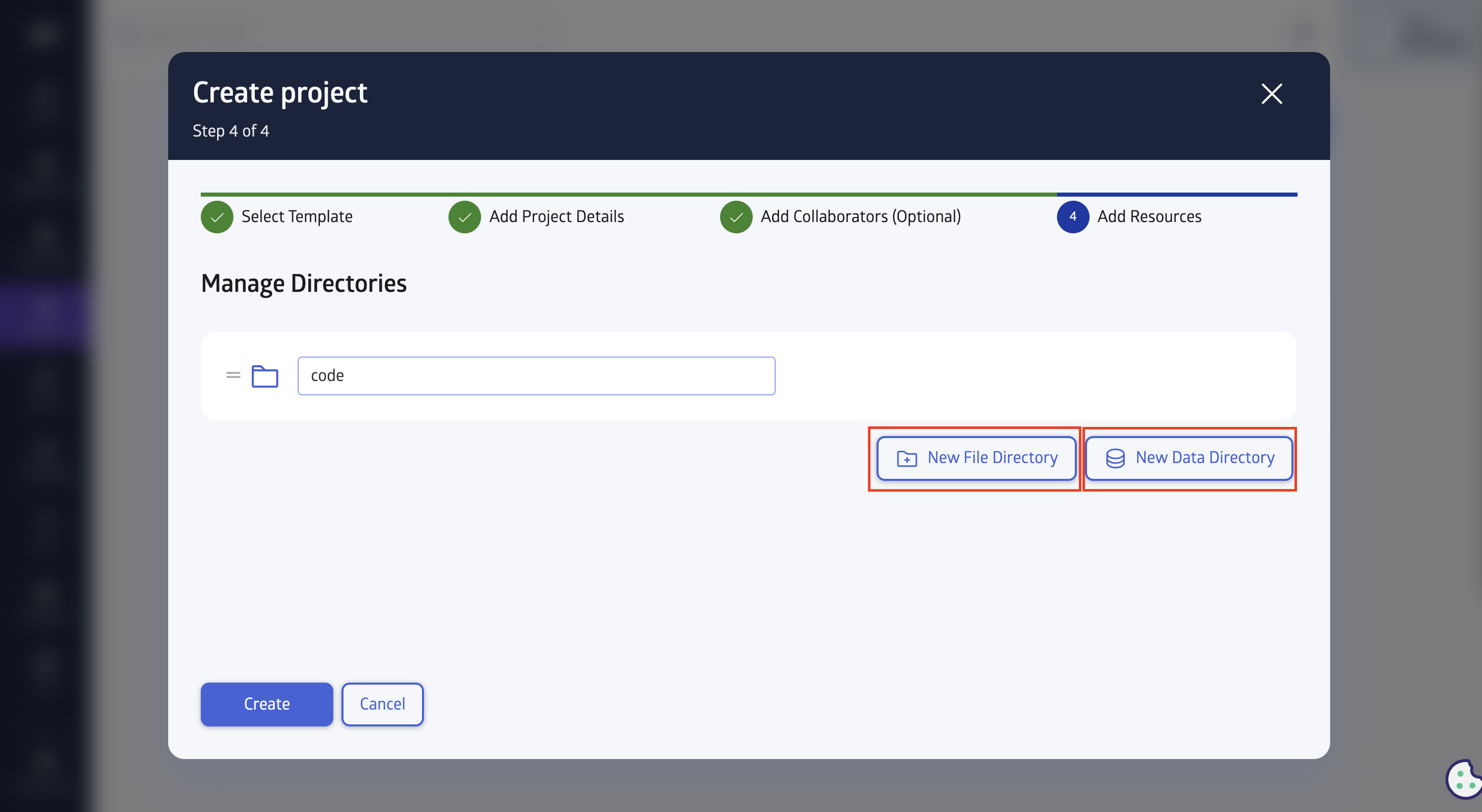Edit the code directory name input field
The height and width of the screenshot is (812, 1482).
click(536, 375)
